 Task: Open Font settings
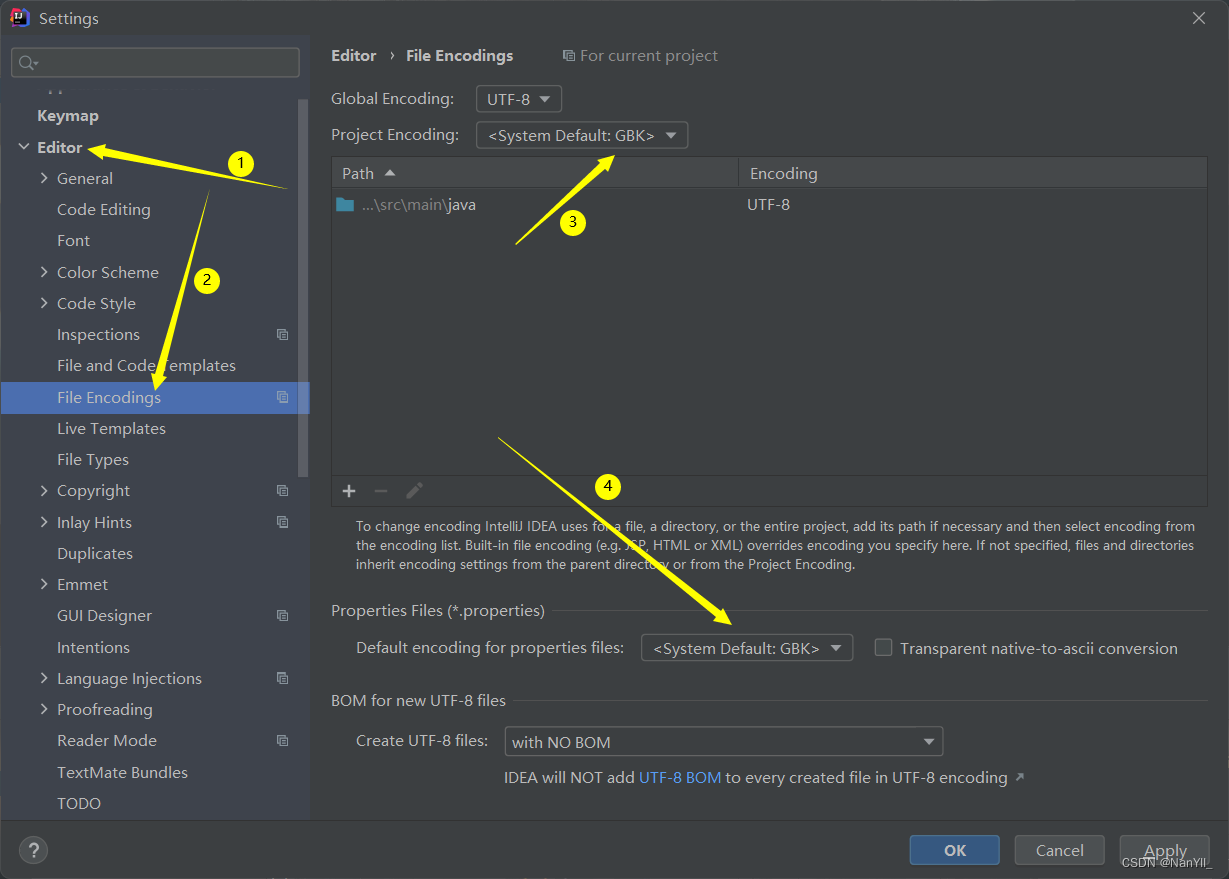pyautogui.click(x=73, y=240)
